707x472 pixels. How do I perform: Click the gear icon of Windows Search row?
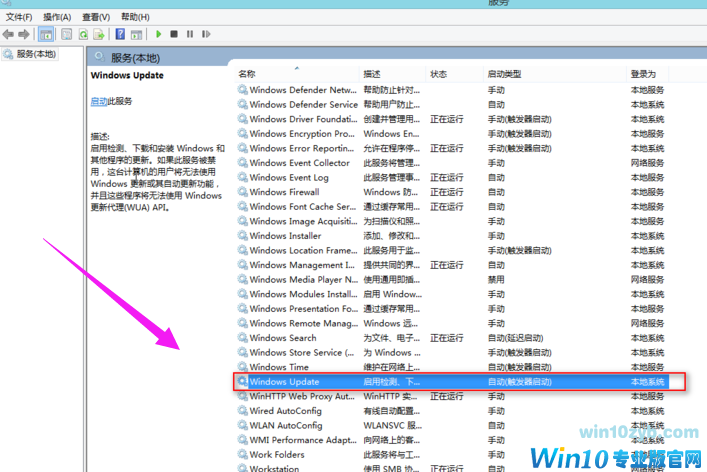point(243,338)
